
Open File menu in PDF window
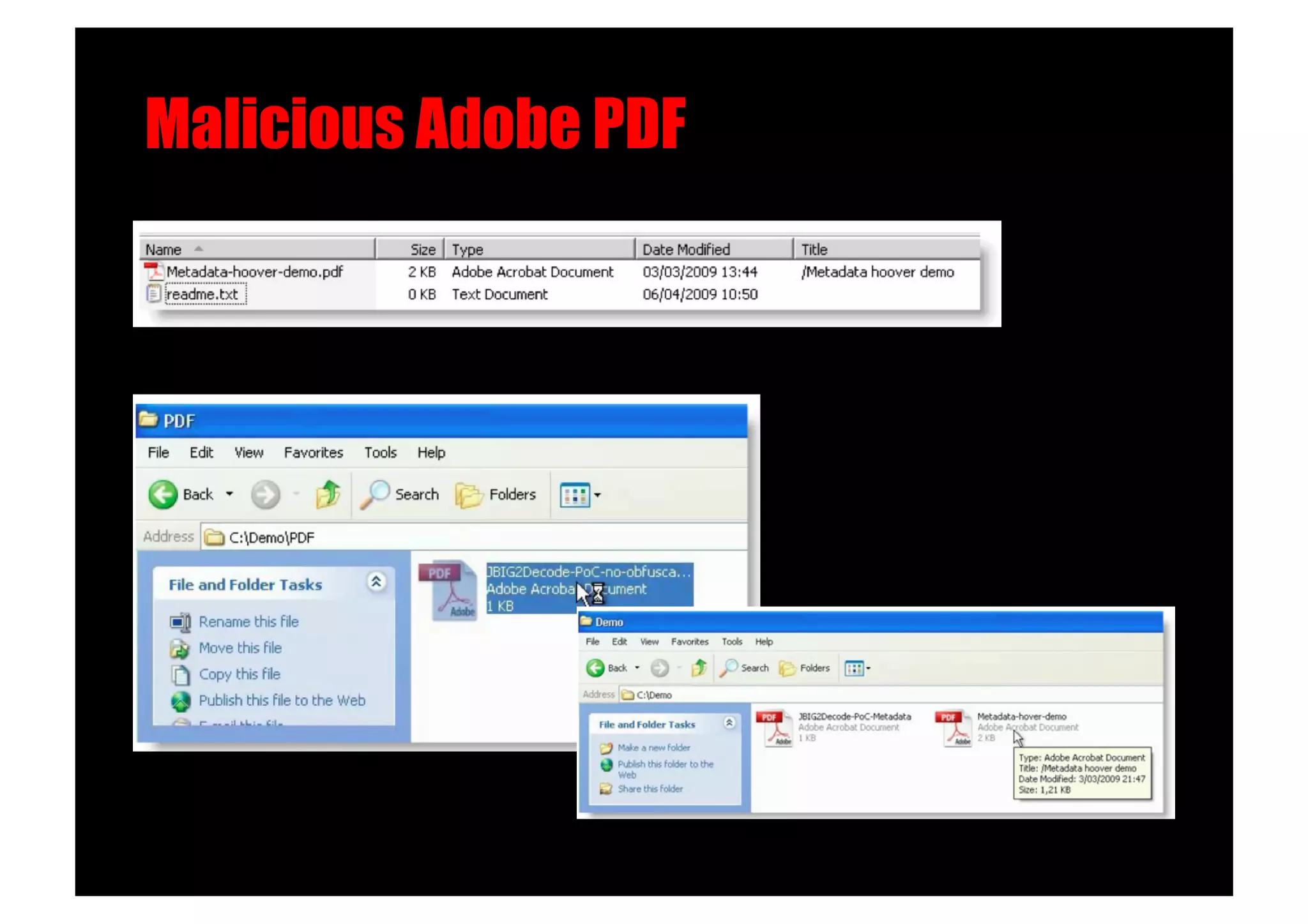[x=158, y=453]
